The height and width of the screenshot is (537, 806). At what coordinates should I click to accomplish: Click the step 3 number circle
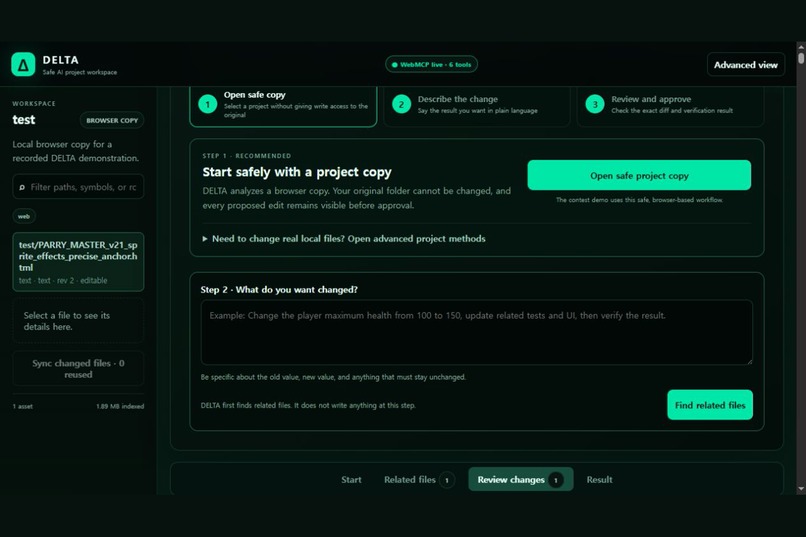(x=595, y=104)
